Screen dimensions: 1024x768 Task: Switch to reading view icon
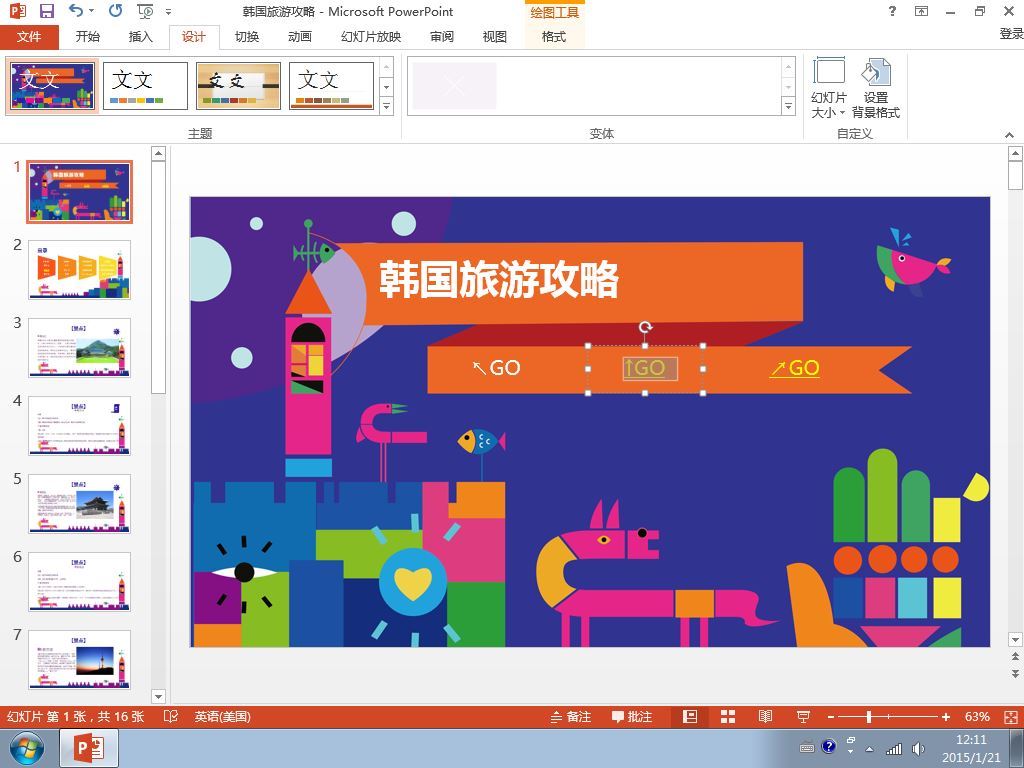click(765, 717)
